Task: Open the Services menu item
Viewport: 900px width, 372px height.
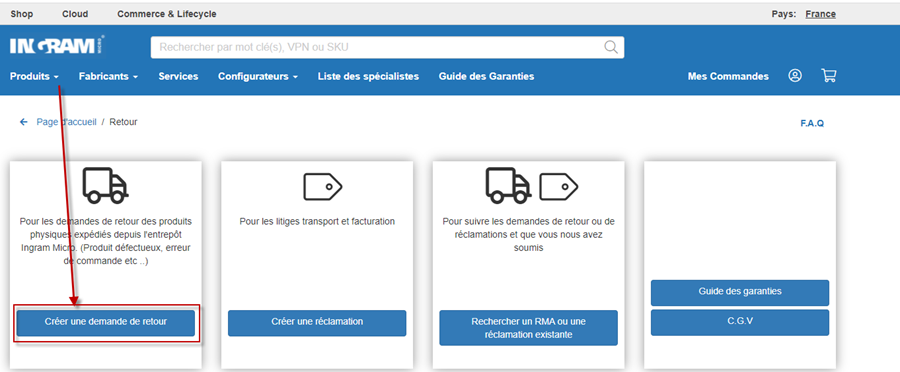Action: pos(179,76)
